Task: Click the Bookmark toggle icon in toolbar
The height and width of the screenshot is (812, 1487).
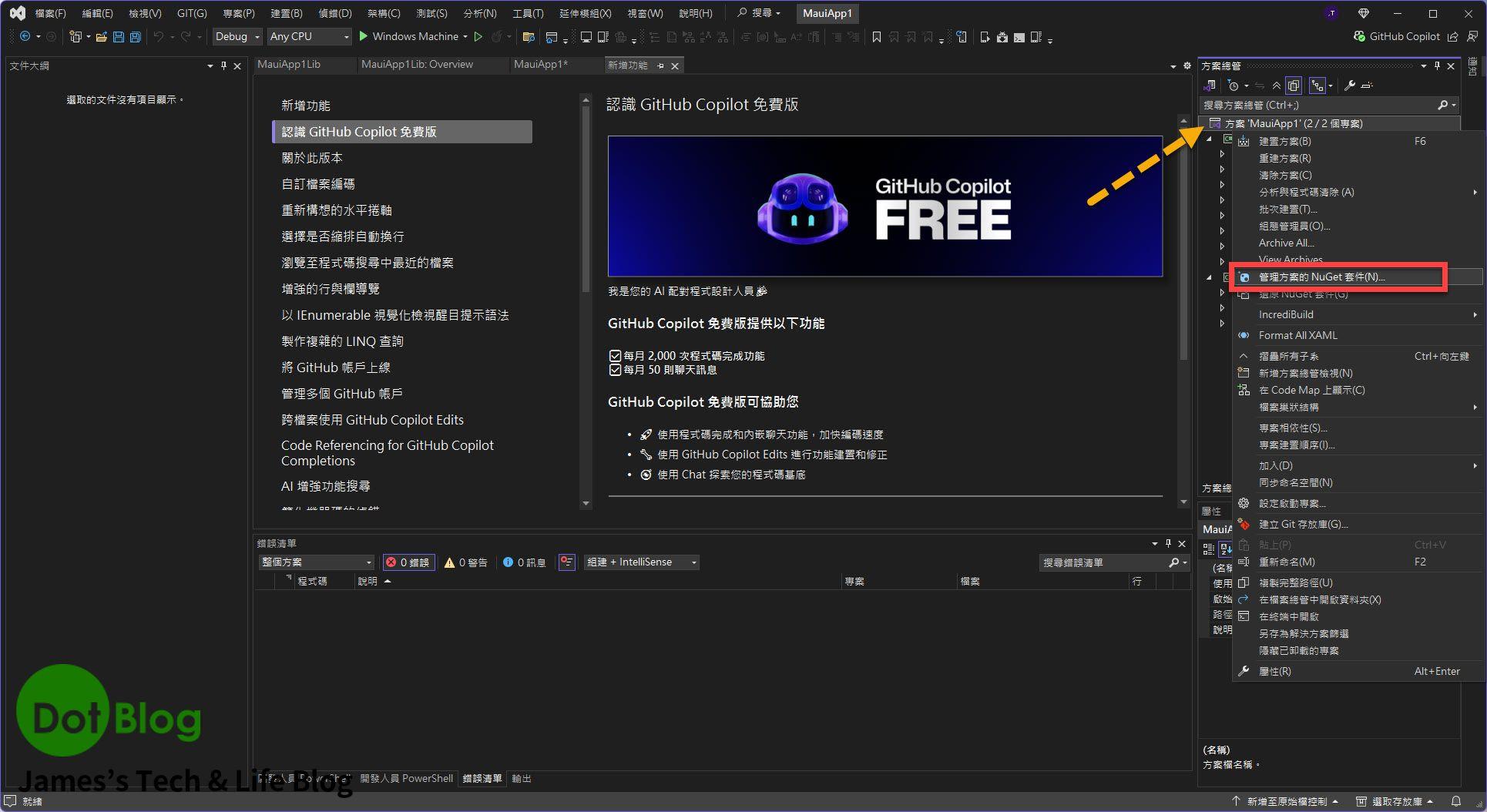Action: click(876, 37)
